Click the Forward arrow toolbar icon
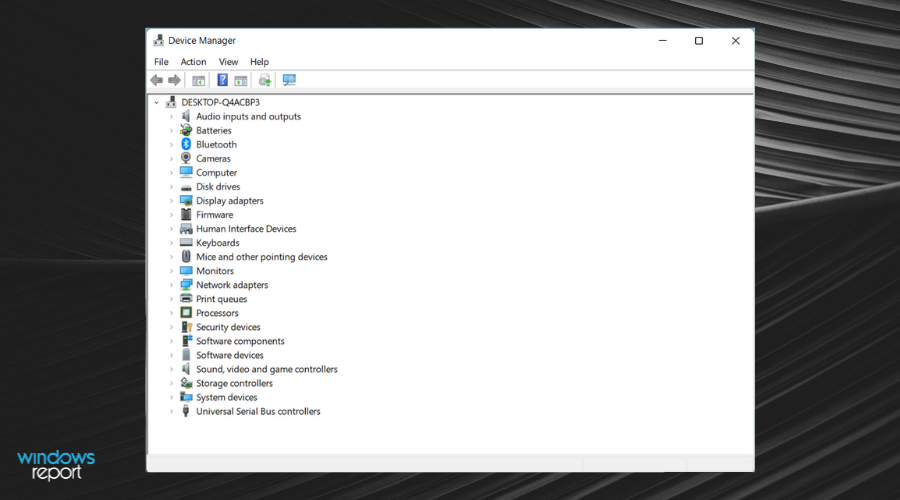Viewport: 900px width, 500px height. [174, 80]
